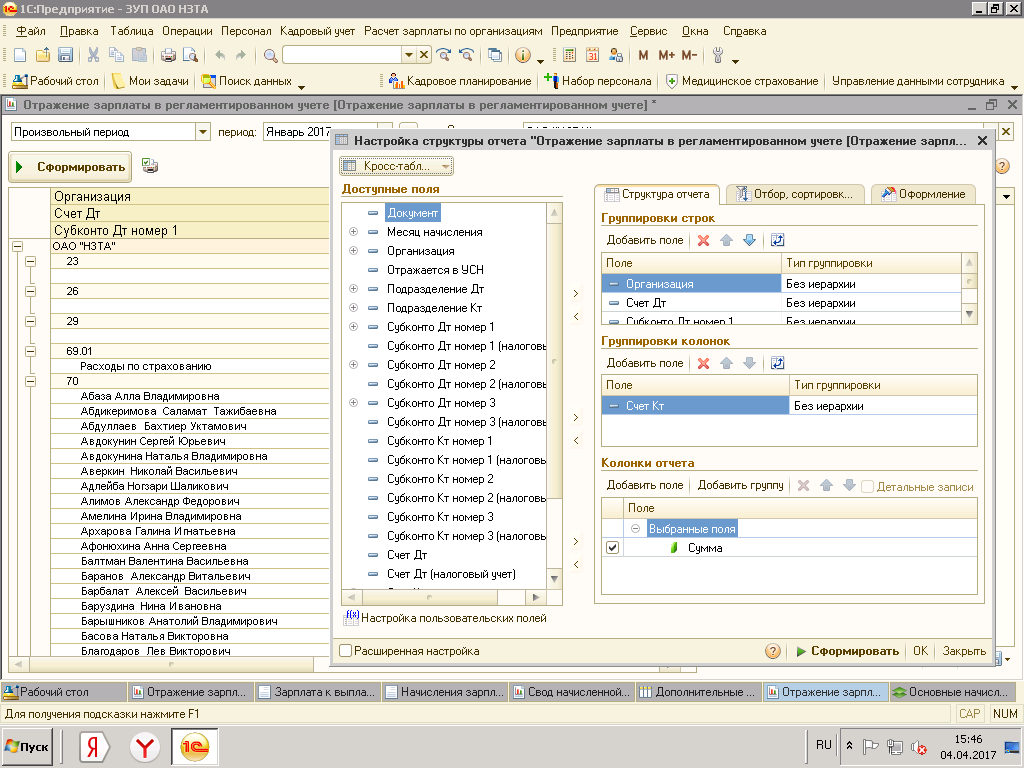Select Счет Кт row in Группировки колонок

[789, 406]
